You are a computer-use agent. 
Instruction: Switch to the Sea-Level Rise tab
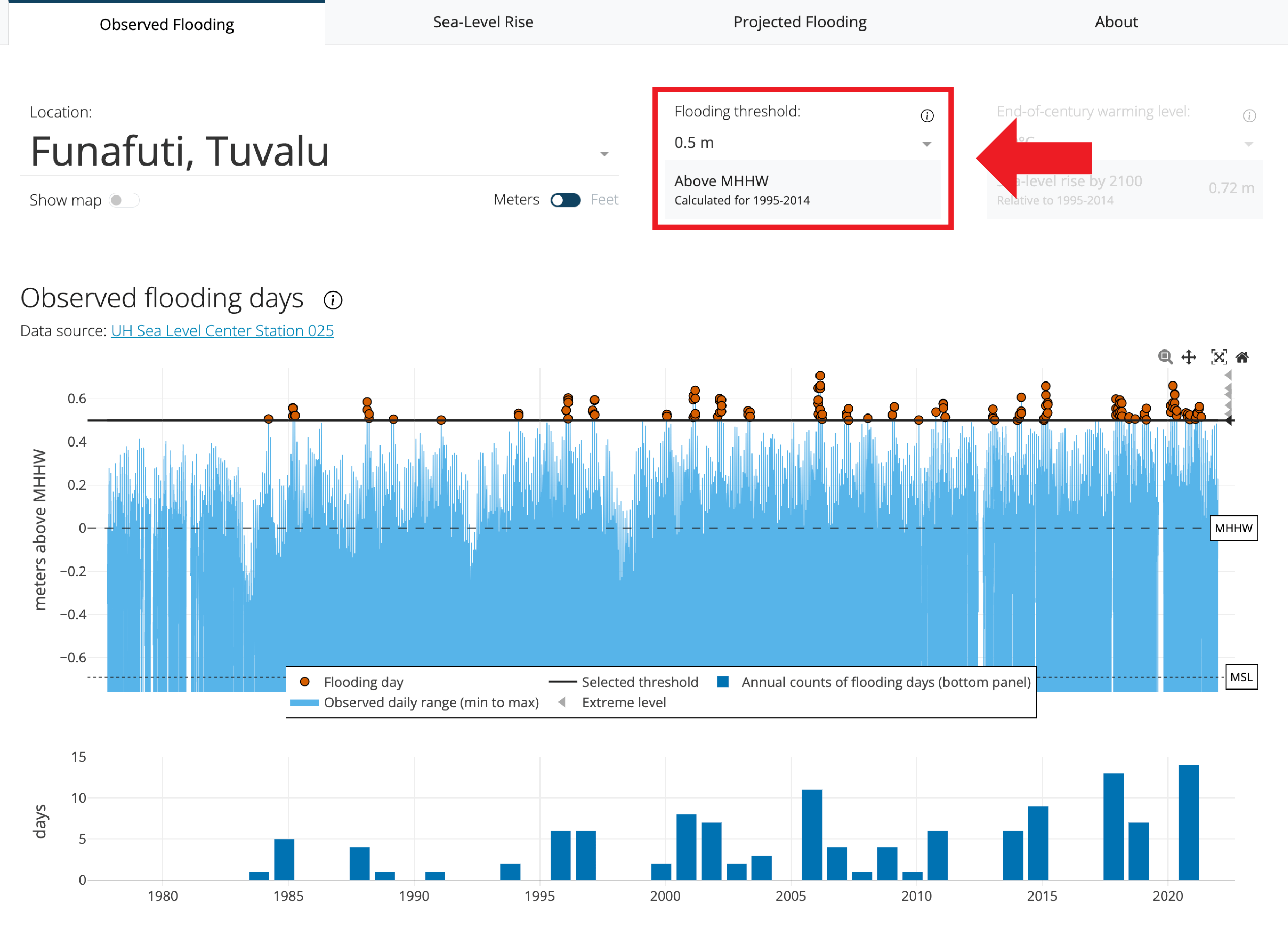coord(483,22)
